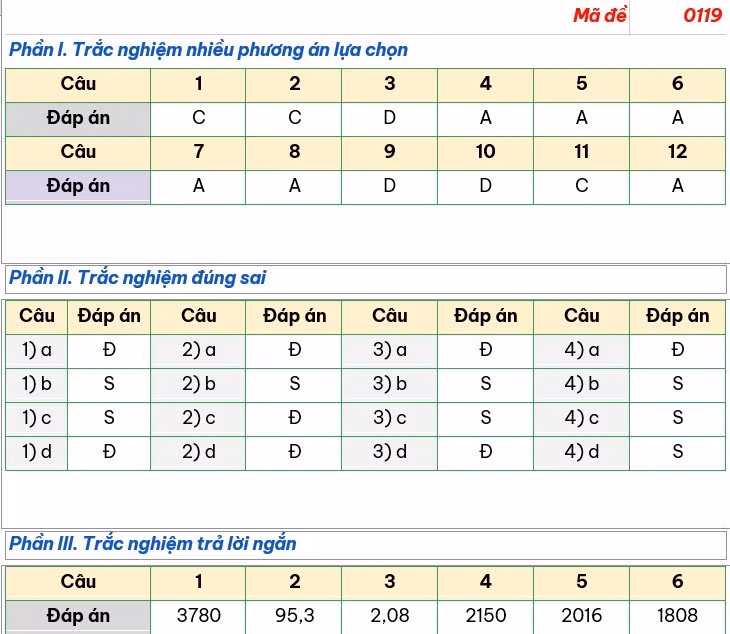Select short answer value 2016
This screenshot has width=730, height=634.
[x=581, y=616]
